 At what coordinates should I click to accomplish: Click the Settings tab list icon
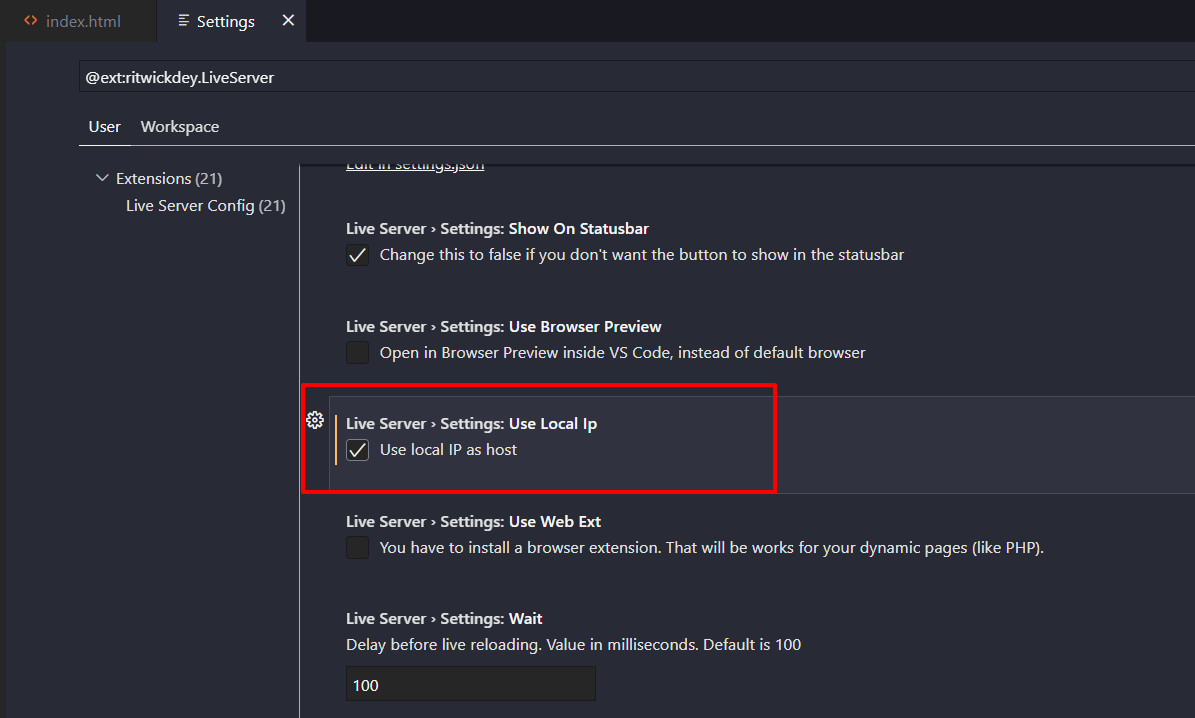[x=183, y=21]
